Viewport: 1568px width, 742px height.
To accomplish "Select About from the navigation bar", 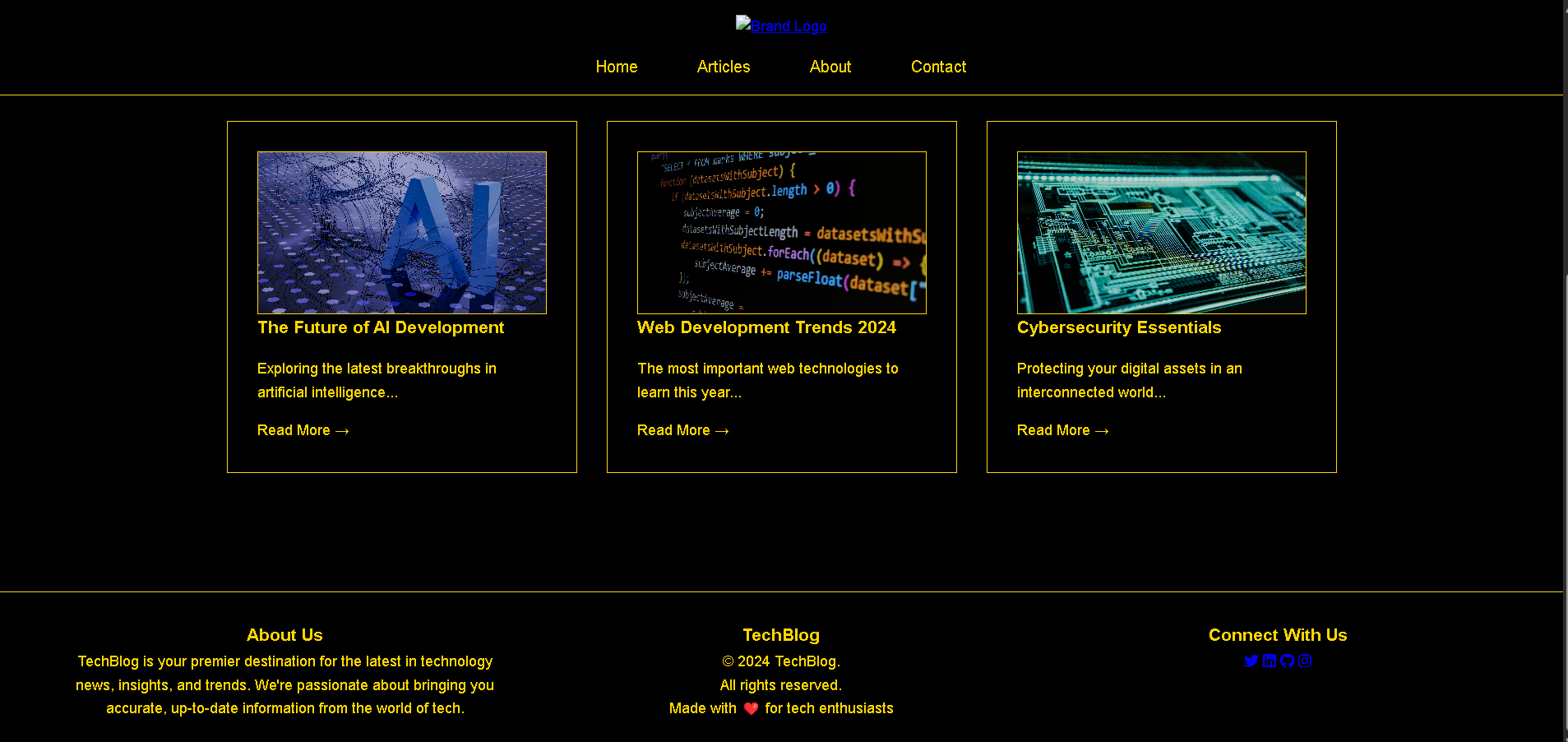I will (x=830, y=67).
